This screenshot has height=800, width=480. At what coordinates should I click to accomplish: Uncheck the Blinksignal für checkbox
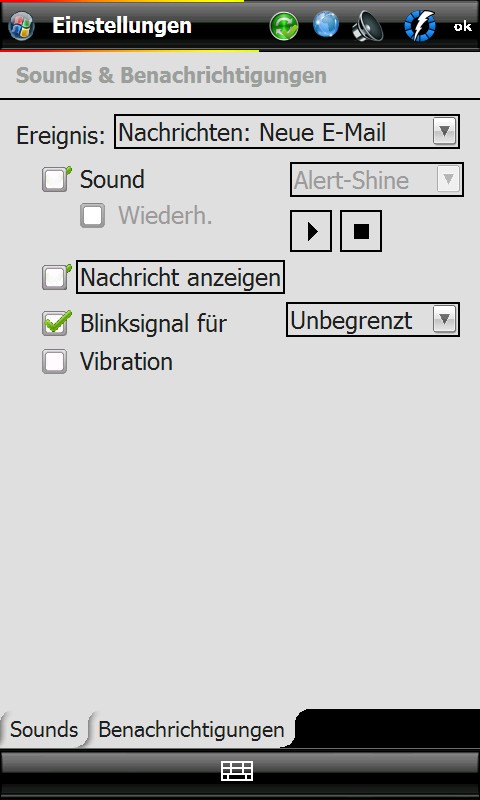(55, 323)
